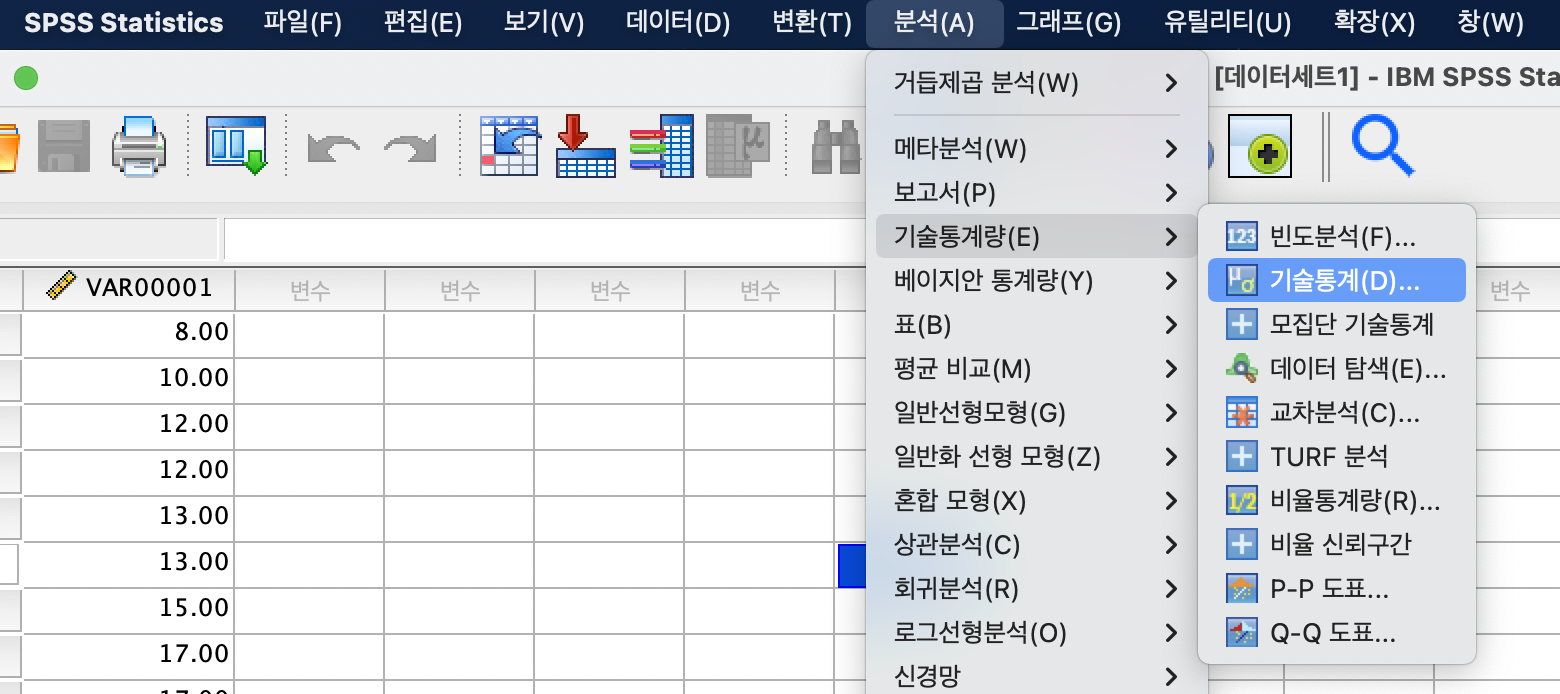Click the Go to variable icon
This screenshot has height=694, width=1560.
(586, 146)
